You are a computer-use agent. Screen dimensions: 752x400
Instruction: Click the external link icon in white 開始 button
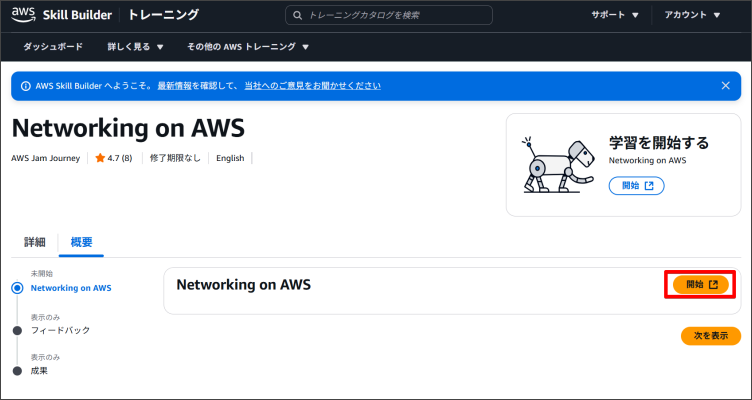pos(649,186)
